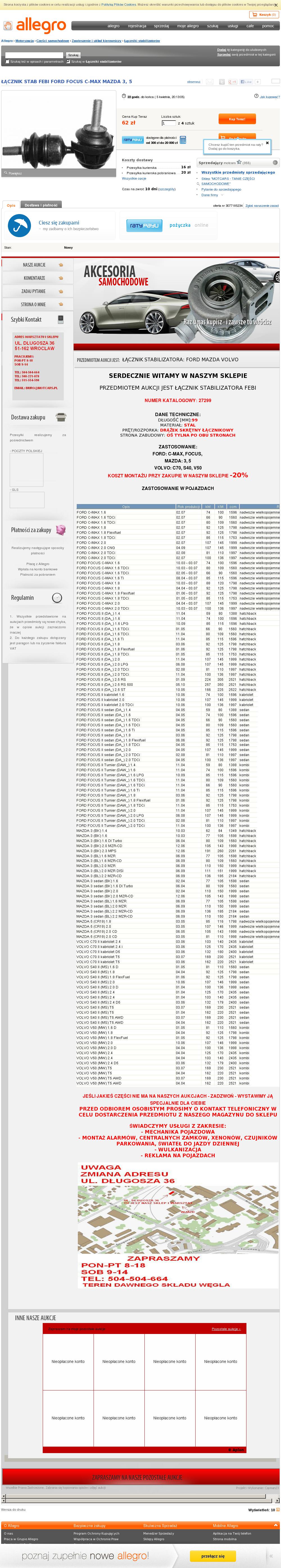Go to the Allegro logo homepage

(x=35, y=26)
